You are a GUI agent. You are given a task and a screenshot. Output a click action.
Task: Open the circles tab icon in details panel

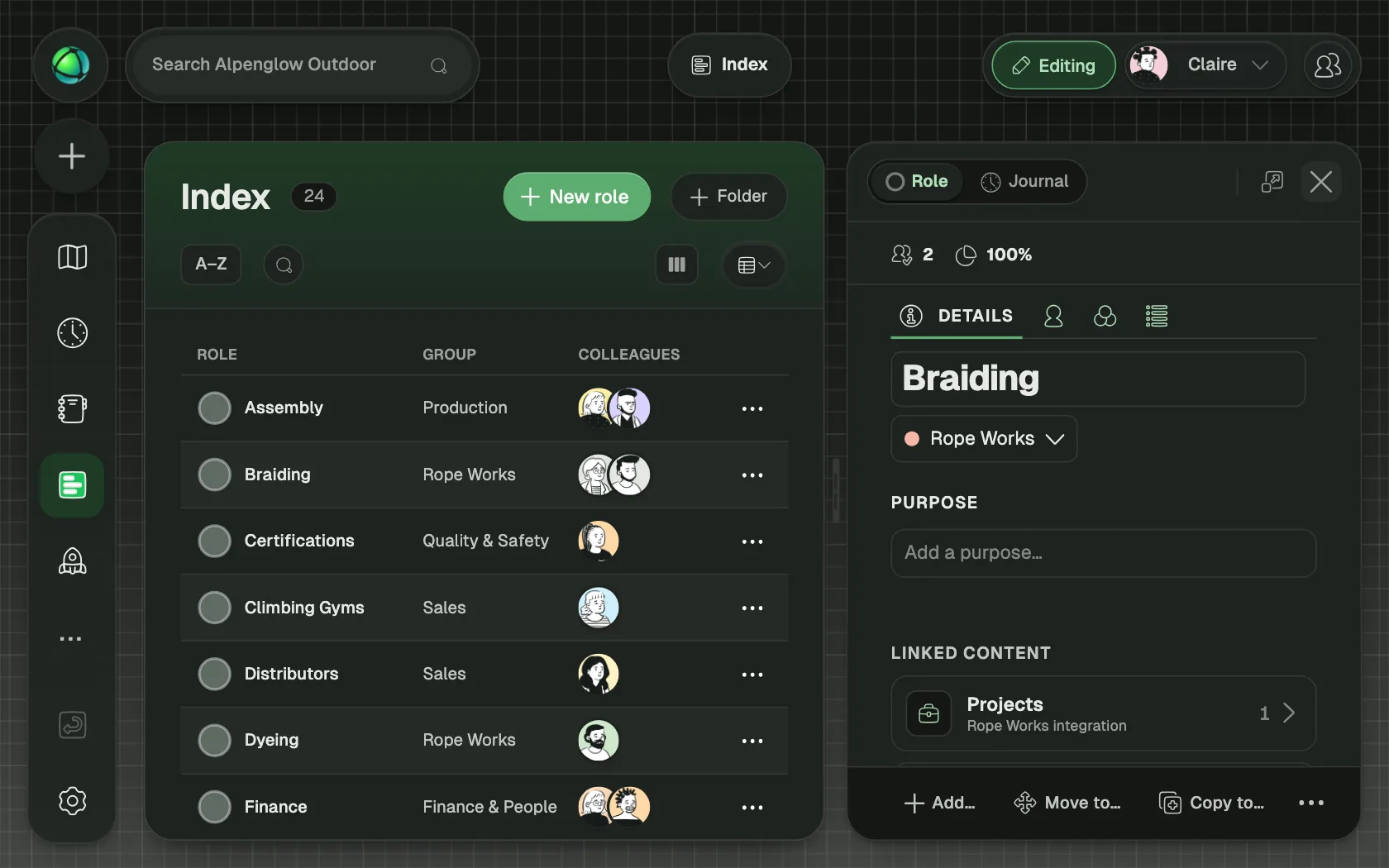pos(1105,316)
